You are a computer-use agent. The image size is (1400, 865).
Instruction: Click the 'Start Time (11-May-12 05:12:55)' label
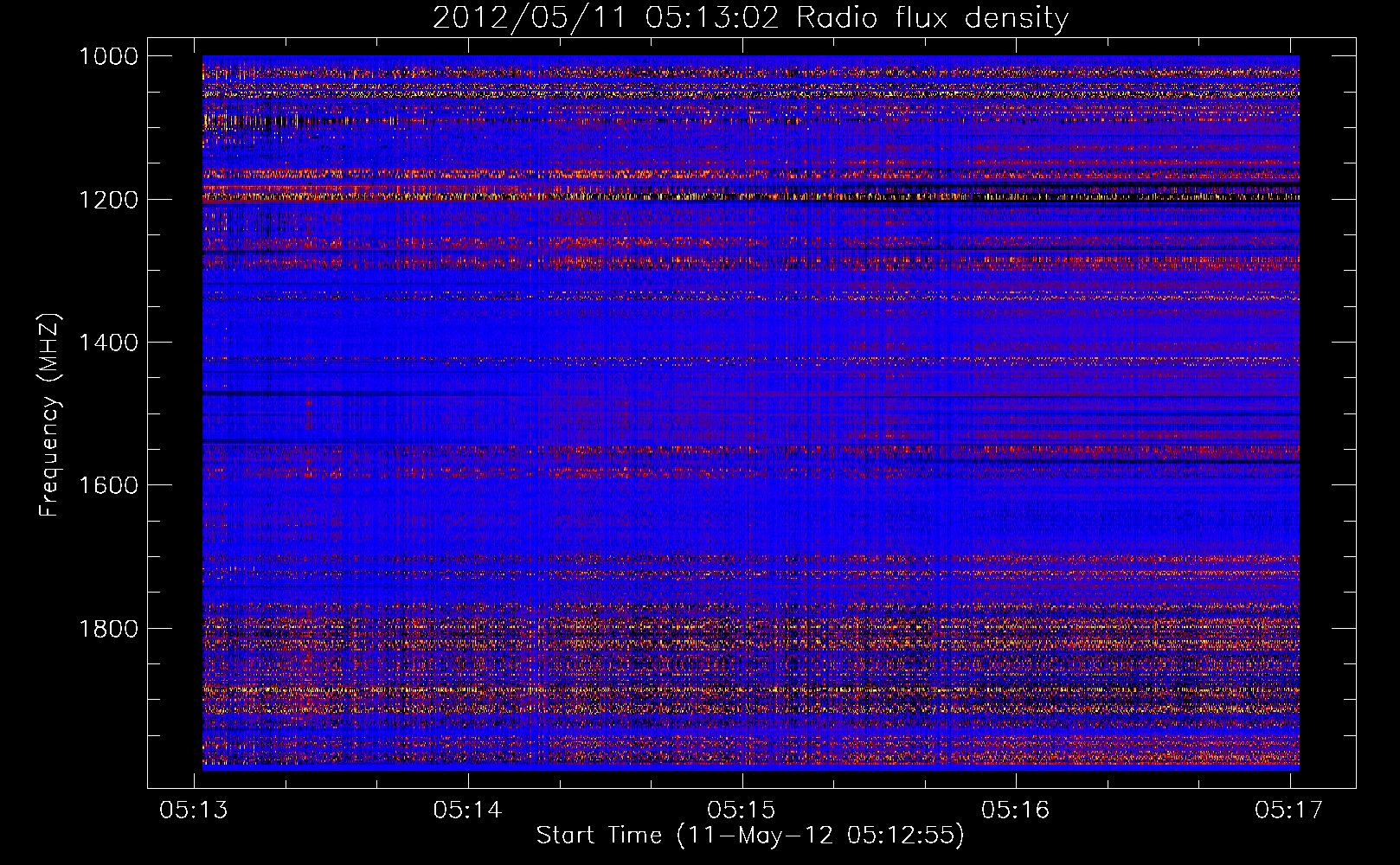pyautogui.click(x=750, y=836)
